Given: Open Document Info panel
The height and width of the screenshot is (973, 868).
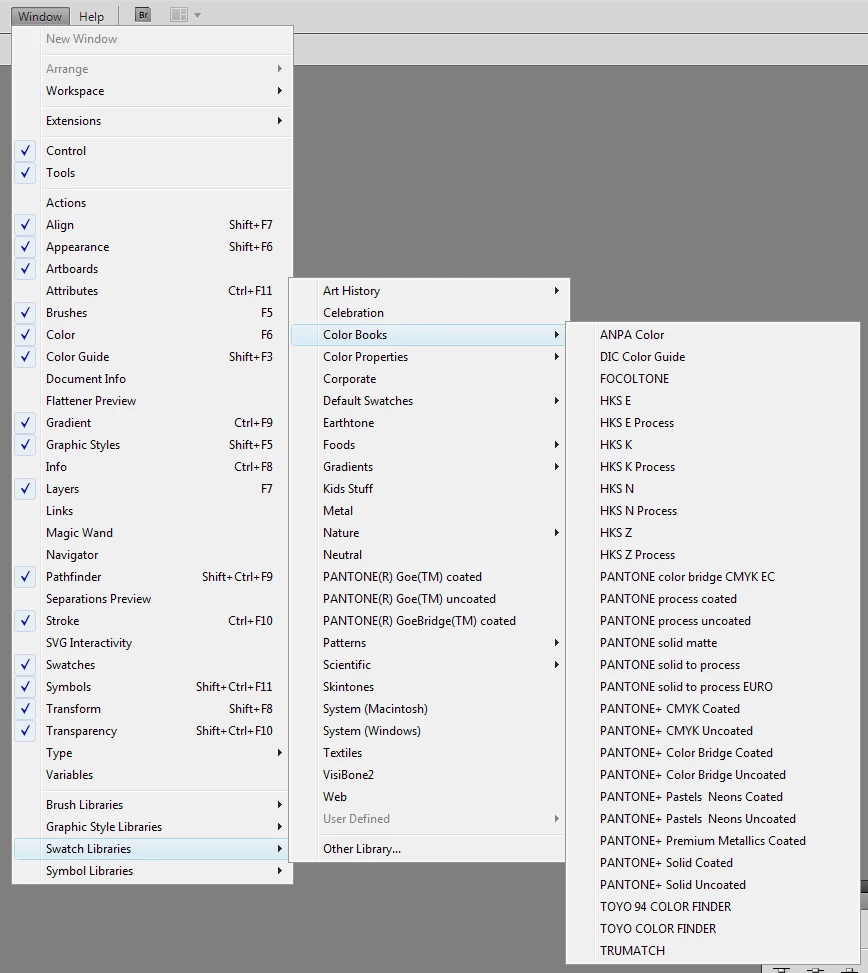Looking at the screenshot, I should 152,379.
